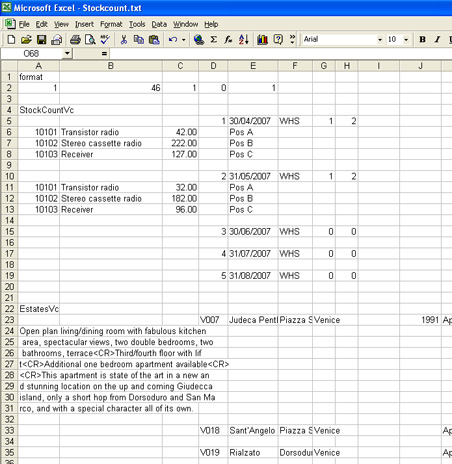
Task: Select cell containing 'format'
Action: (x=39, y=77)
